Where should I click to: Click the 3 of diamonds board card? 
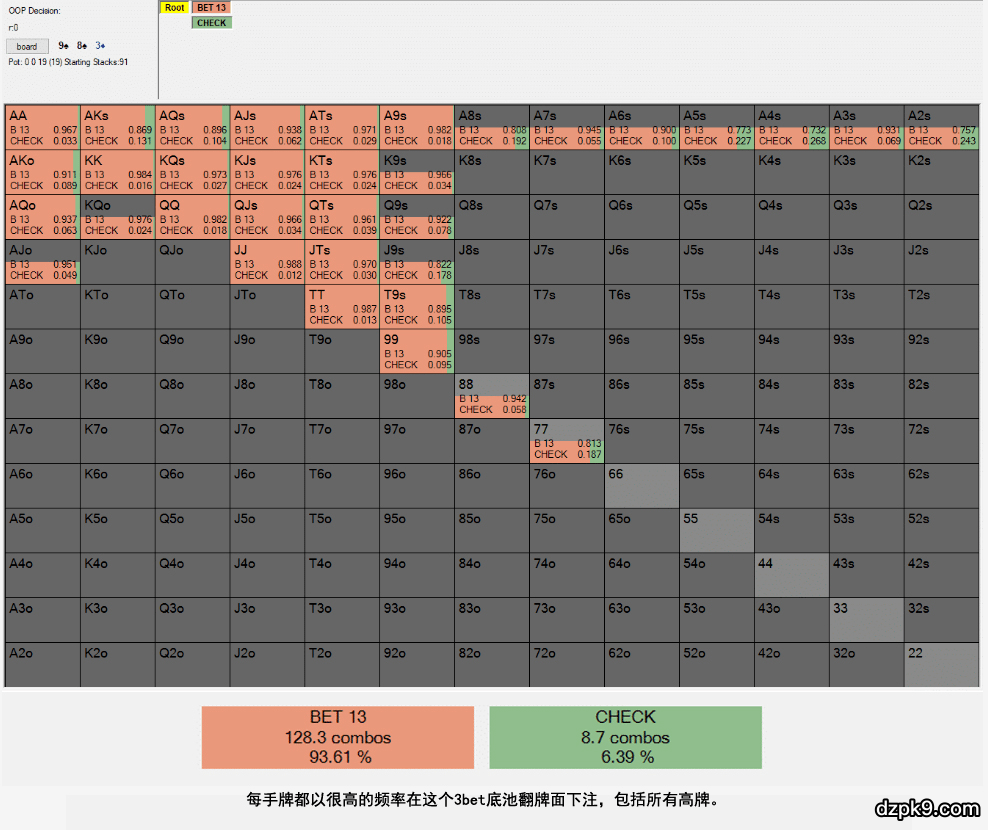(100, 46)
